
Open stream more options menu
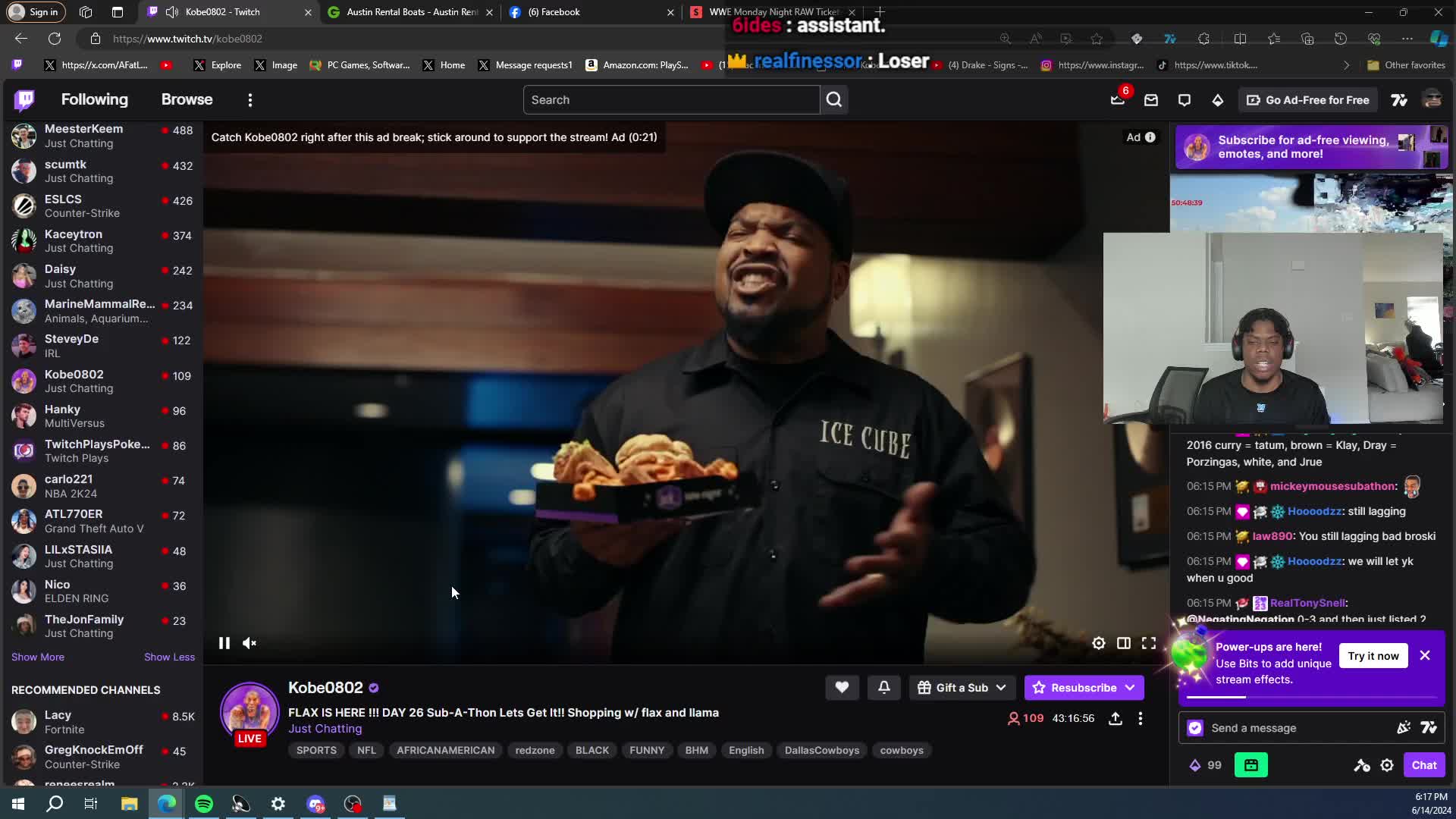[1141, 718]
